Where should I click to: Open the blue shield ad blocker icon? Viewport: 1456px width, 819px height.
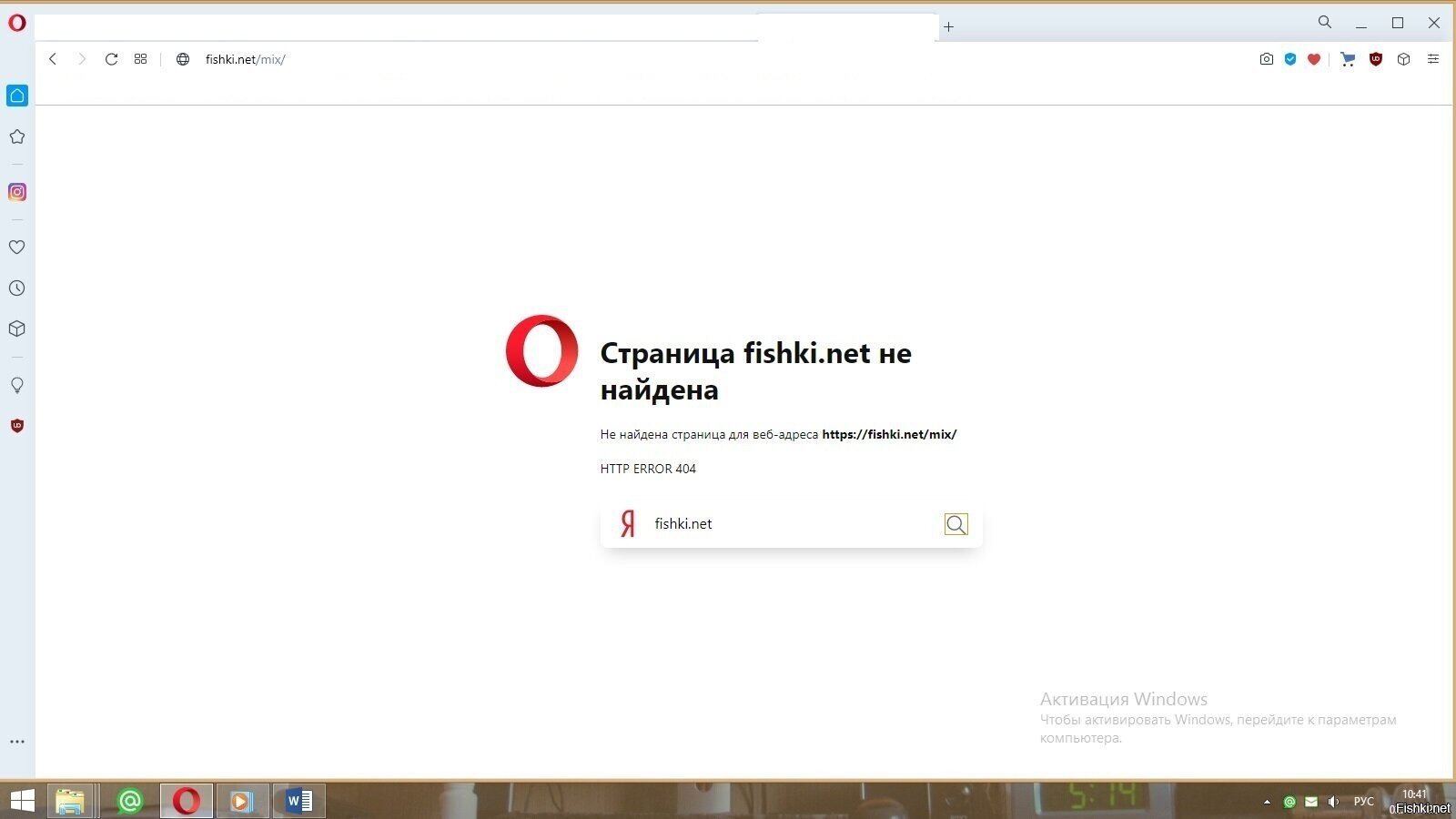pos(1290,59)
